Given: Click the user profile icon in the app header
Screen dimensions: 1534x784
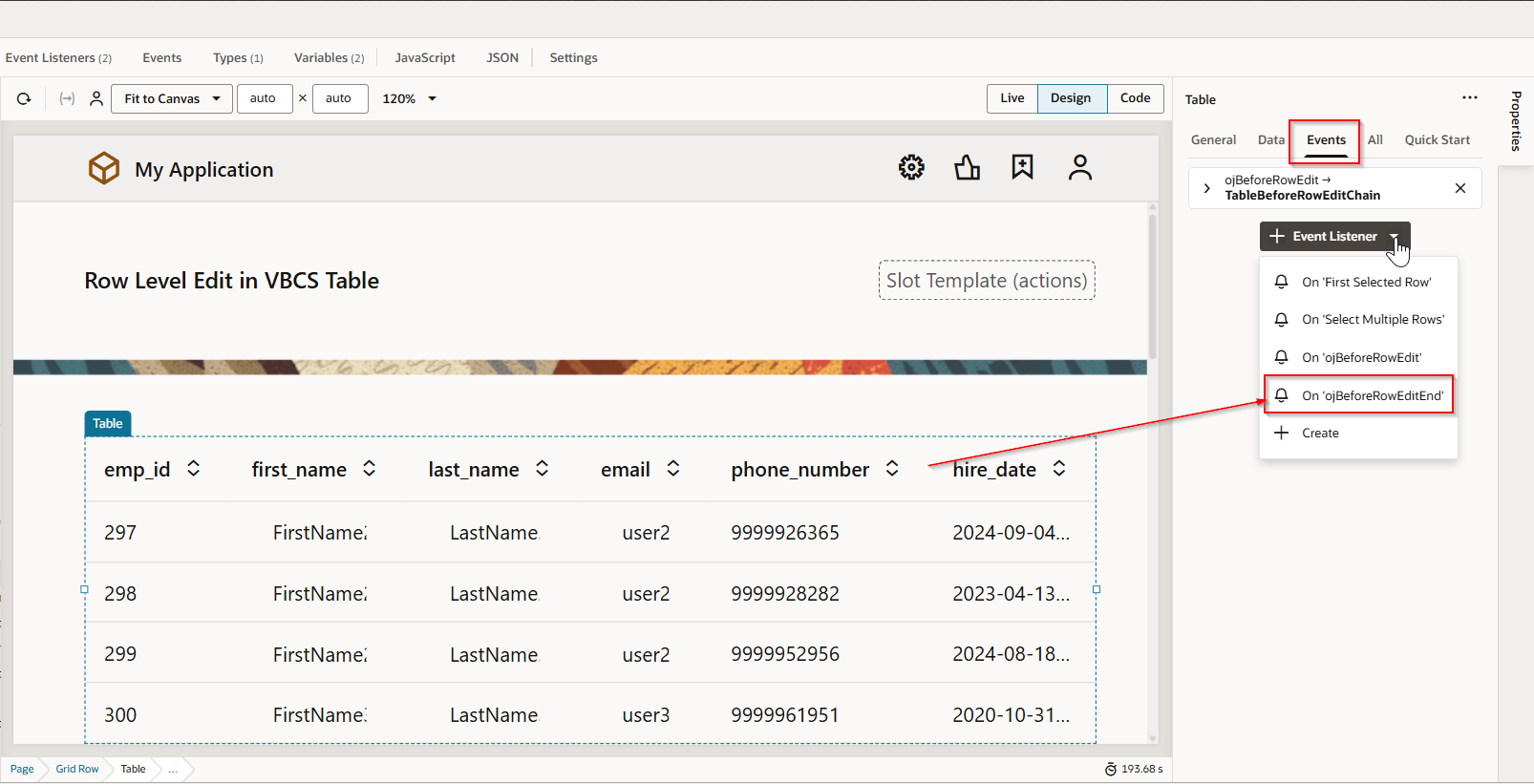Looking at the screenshot, I should coord(1079,168).
